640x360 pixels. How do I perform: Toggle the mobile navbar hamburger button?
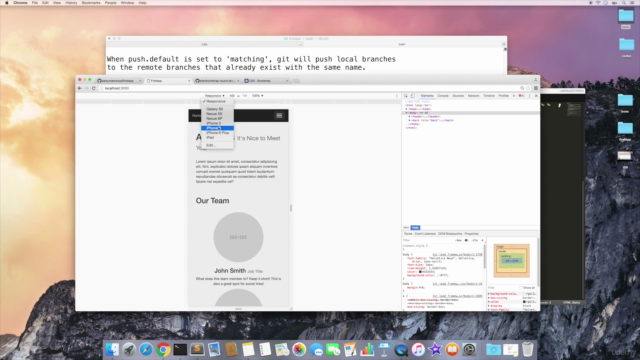point(279,116)
